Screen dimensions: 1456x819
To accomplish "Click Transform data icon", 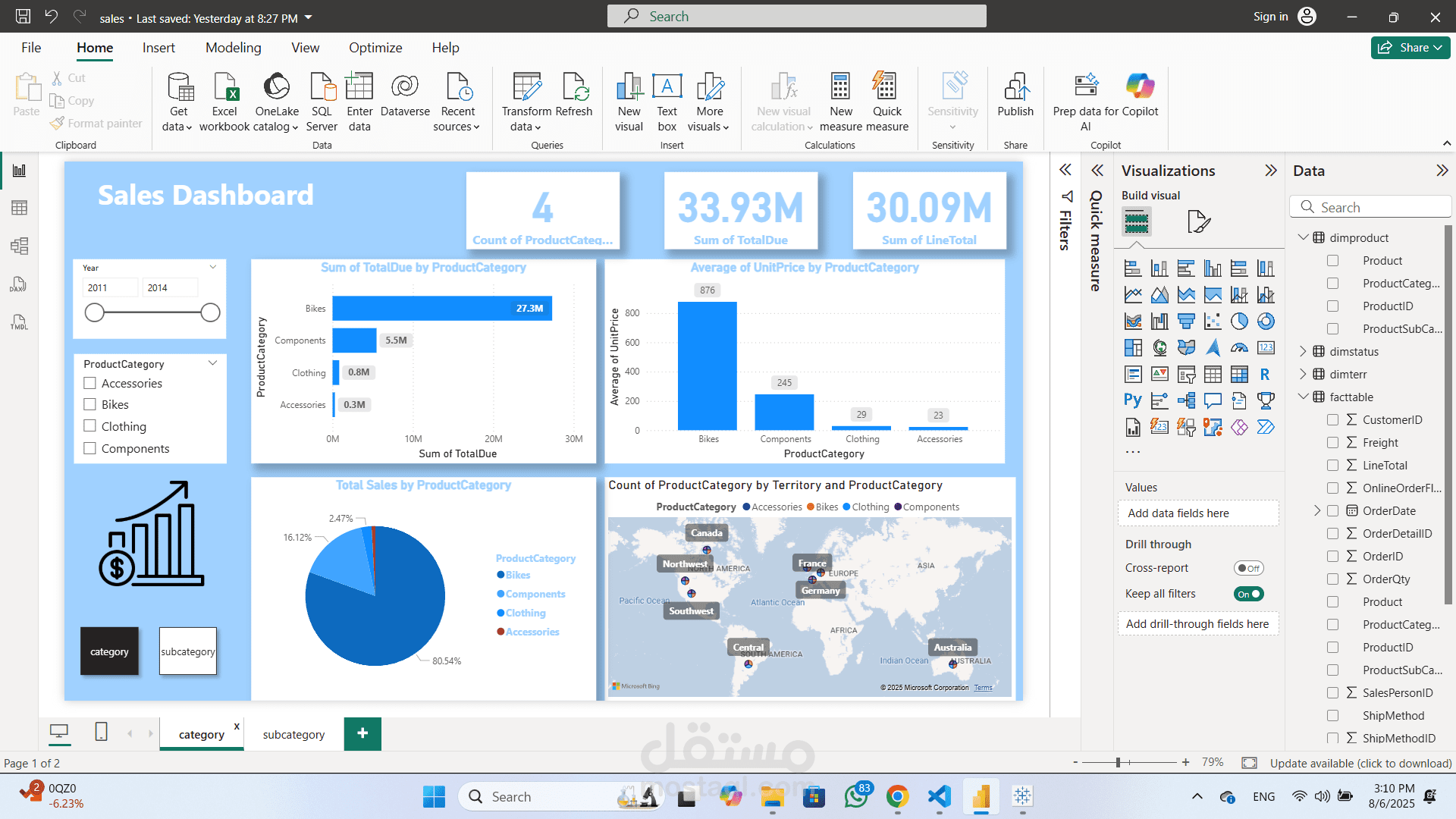I will point(526,102).
